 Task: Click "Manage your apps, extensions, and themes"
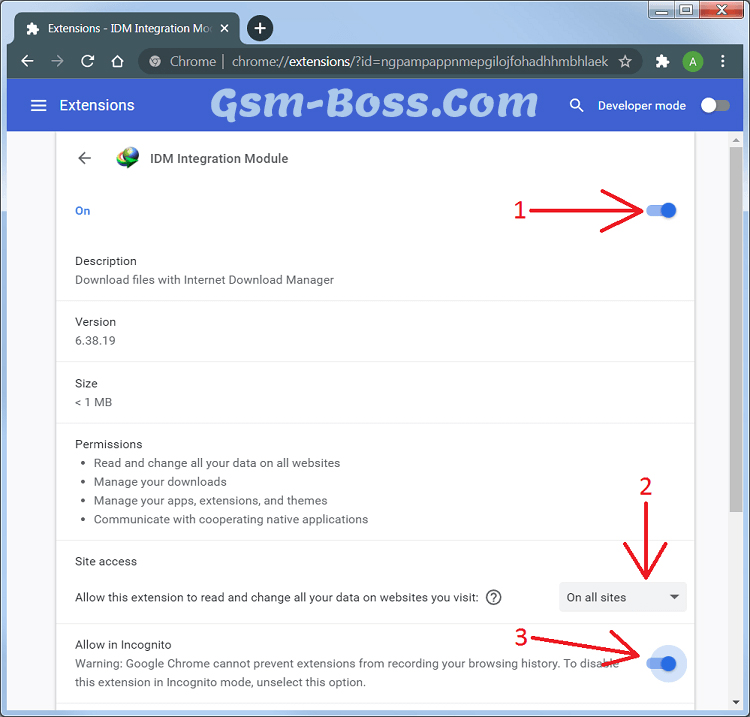click(x=210, y=500)
